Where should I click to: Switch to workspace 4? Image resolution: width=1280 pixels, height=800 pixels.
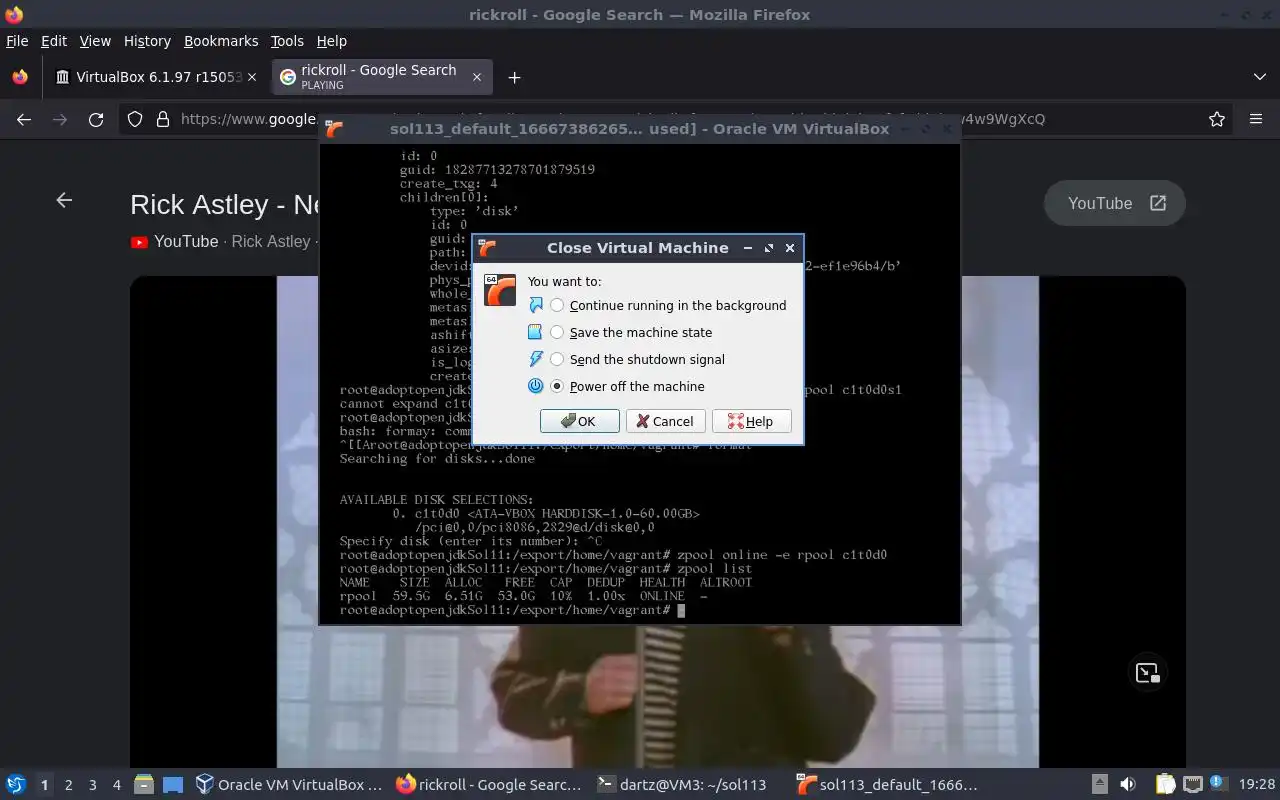(x=116, y=785)
